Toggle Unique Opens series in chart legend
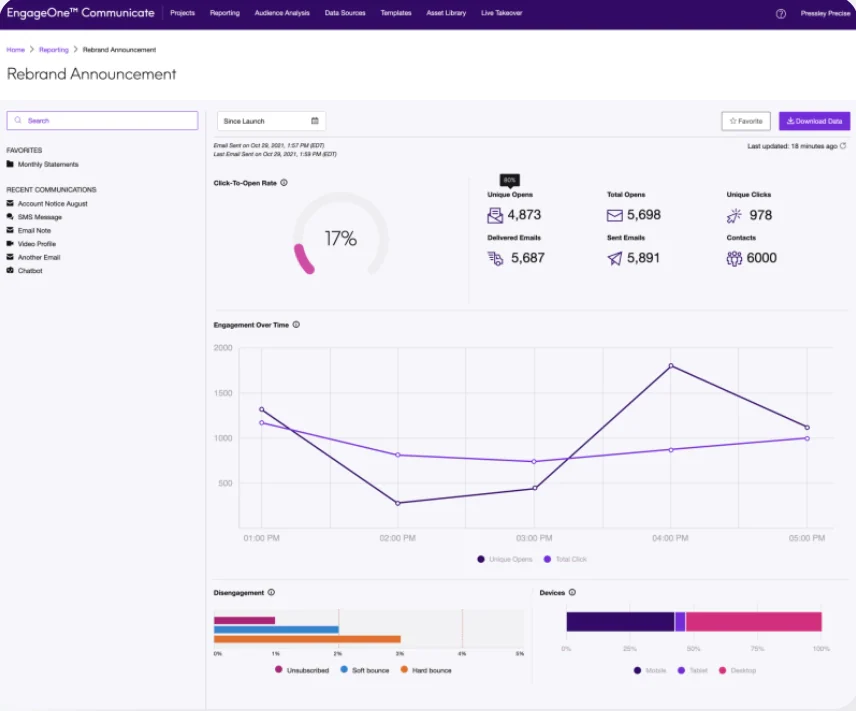Screen dimensions: 856x711 click(504, 559)
